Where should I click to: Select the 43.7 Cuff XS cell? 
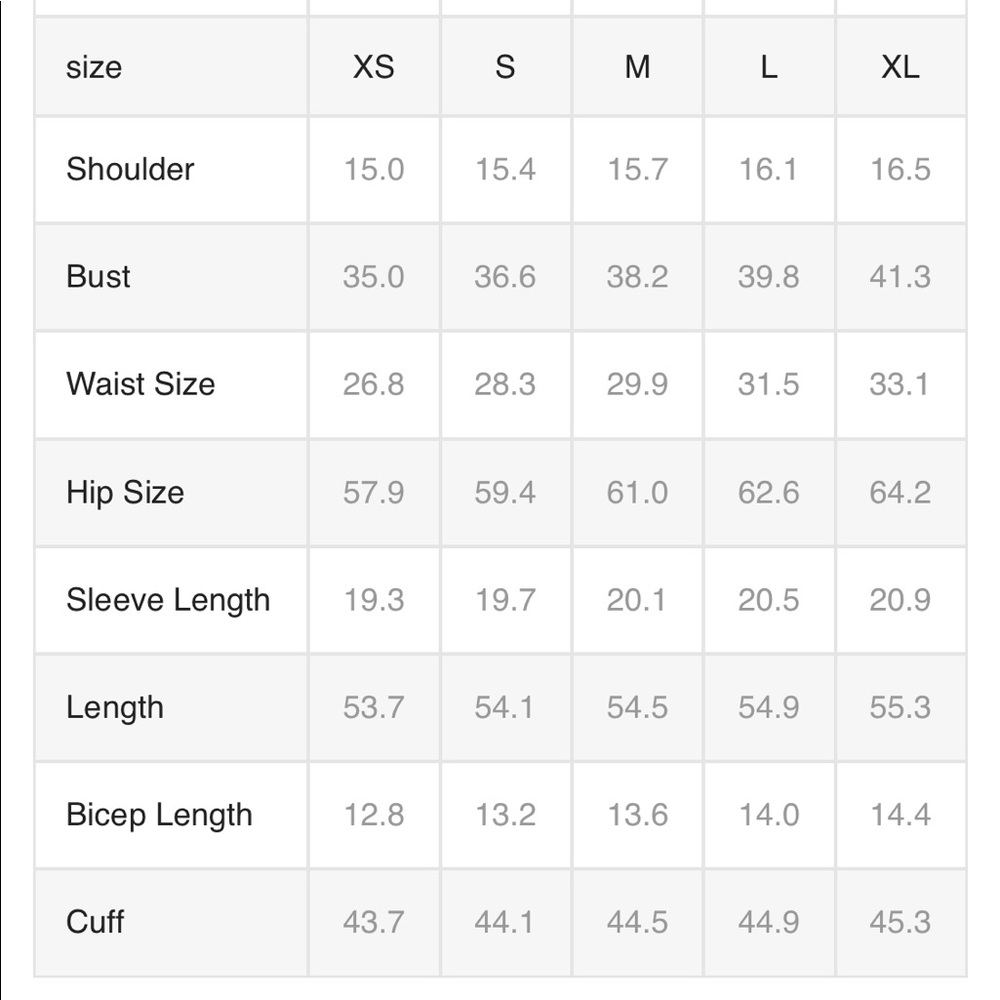[374, 922]
